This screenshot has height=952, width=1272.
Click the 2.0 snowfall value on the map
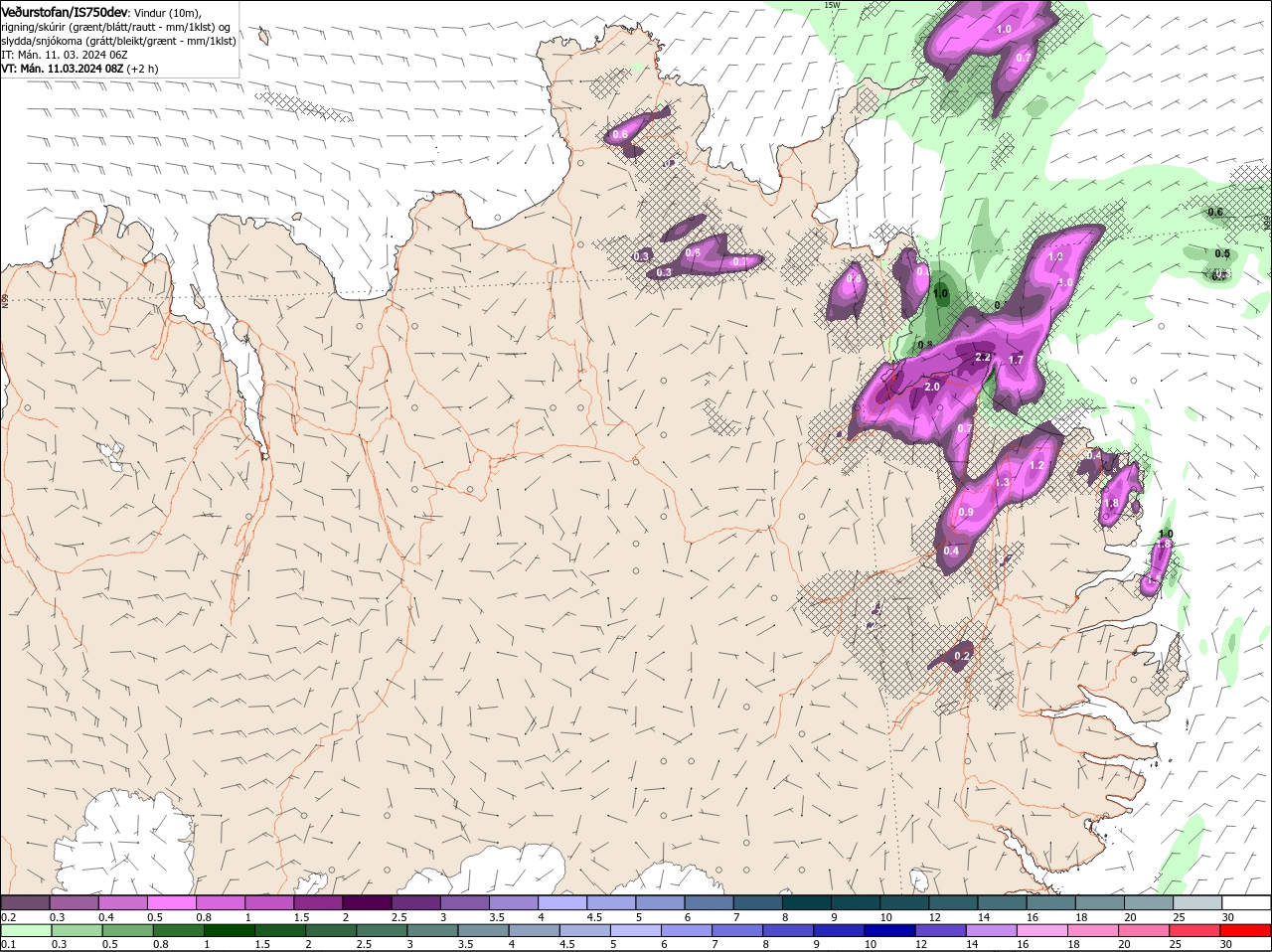[932, 387]
